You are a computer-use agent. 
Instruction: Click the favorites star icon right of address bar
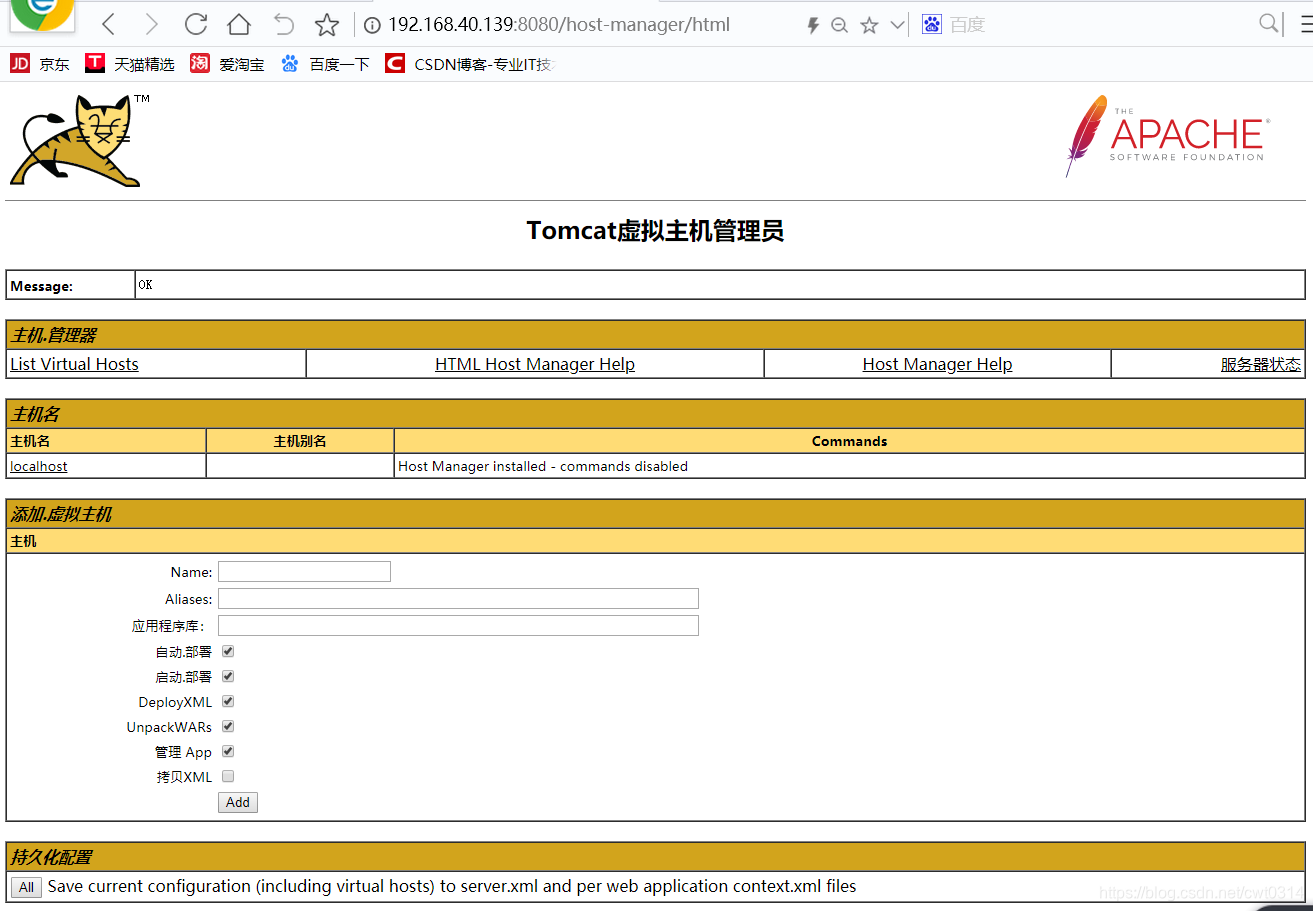point(869,25)
